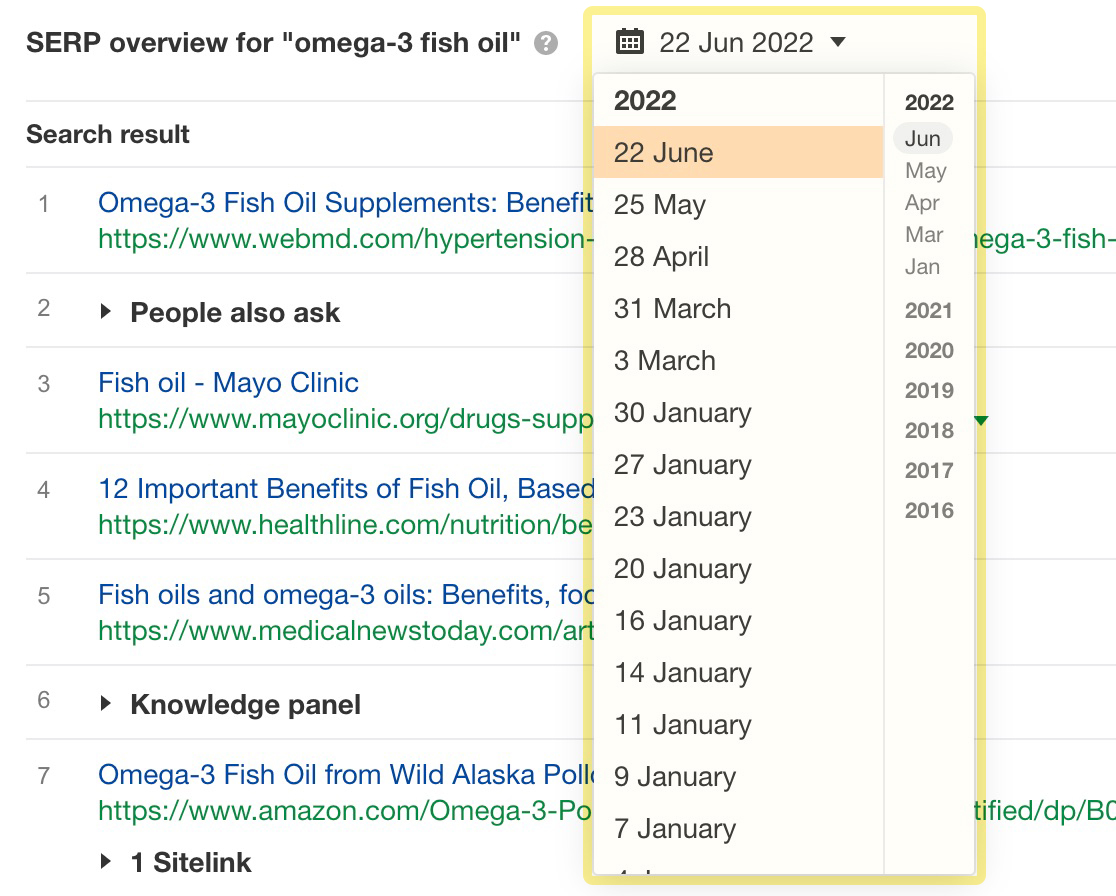This screenshot has height=896, width=1116.
Task: Select year 2016 in the sidebar
Action: (x=927, y=510)
